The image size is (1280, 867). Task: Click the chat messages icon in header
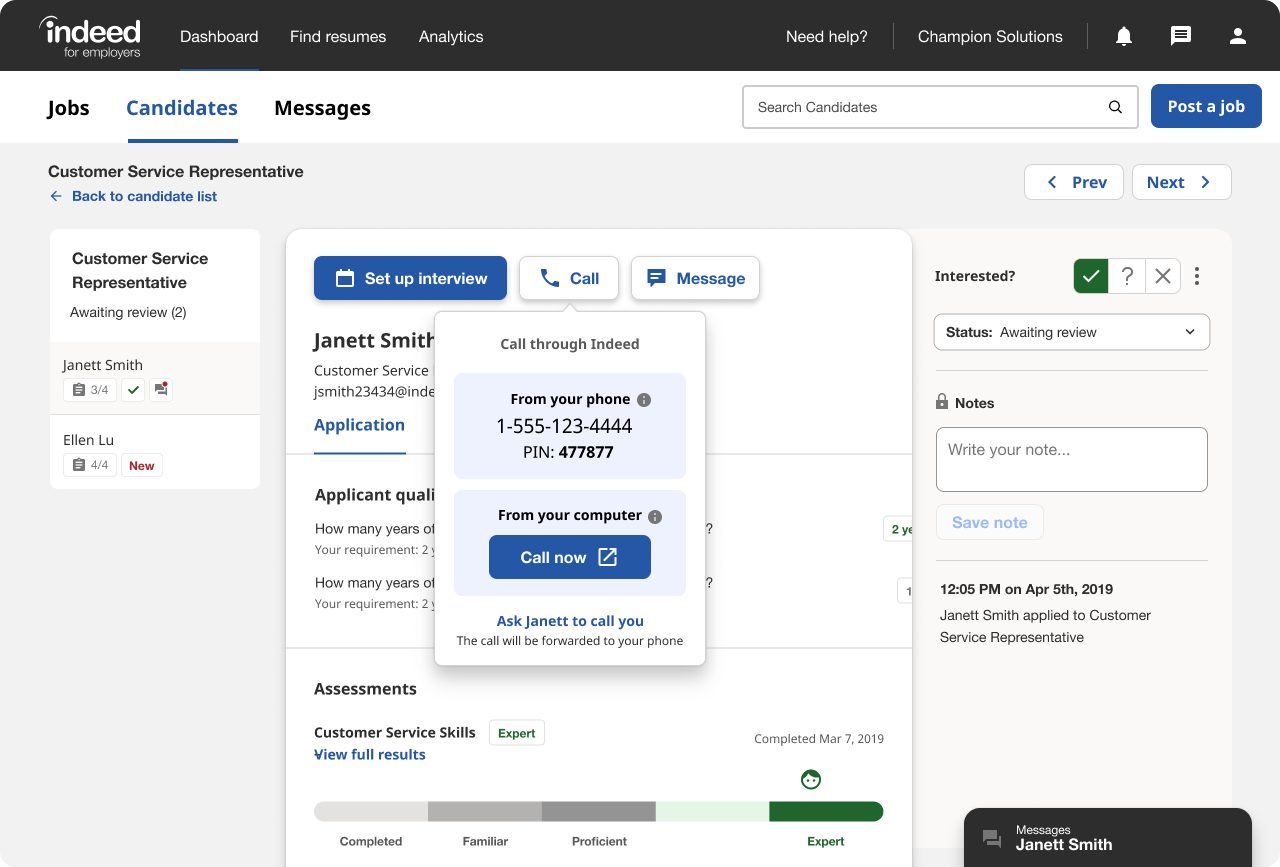1181,36
